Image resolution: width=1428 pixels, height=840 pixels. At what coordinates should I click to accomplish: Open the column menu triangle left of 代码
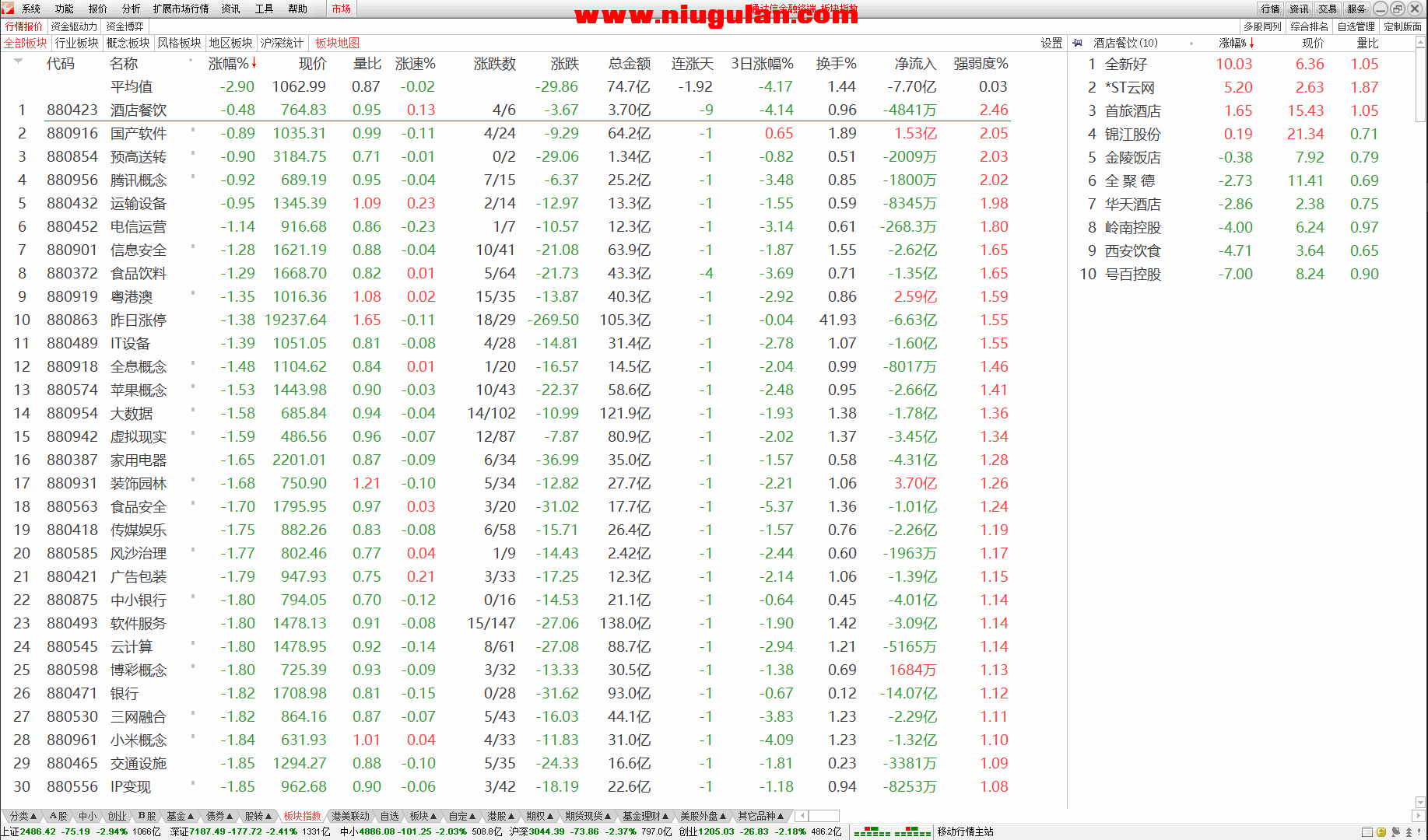point(18,61)
